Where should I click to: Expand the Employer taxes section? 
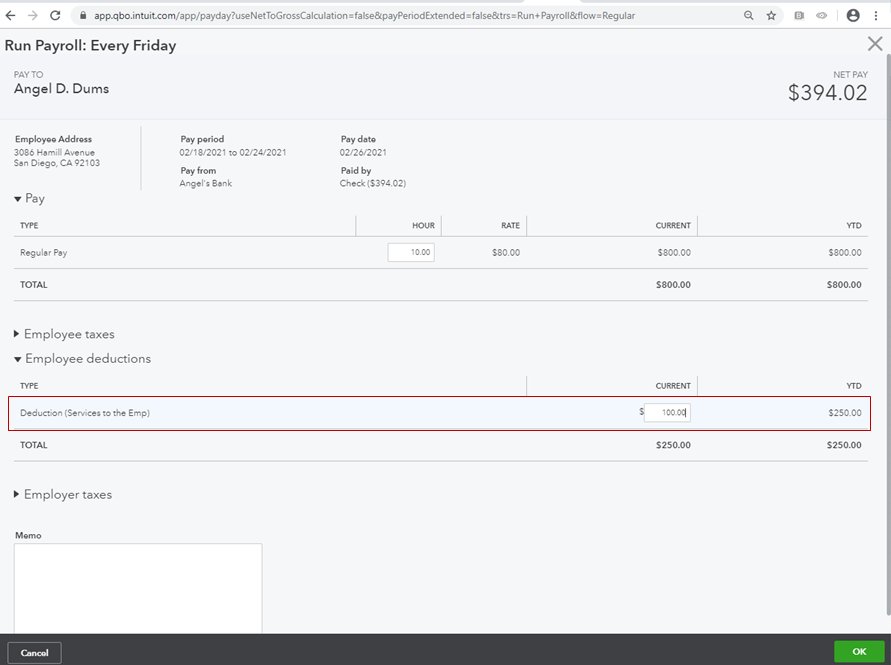[x=16, y=494]
